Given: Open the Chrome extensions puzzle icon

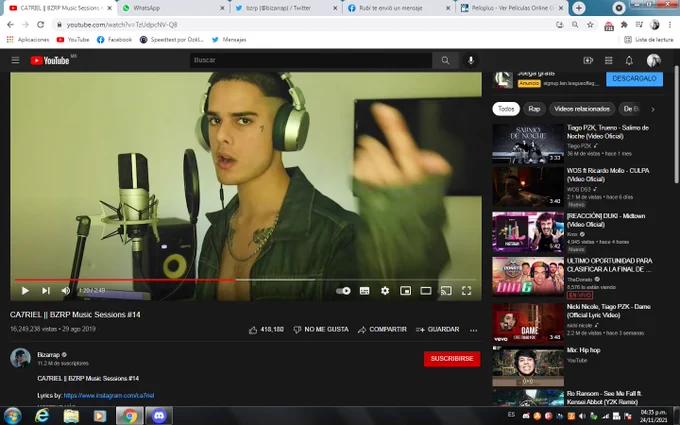Looking at the screenshot, I should 624,25.
